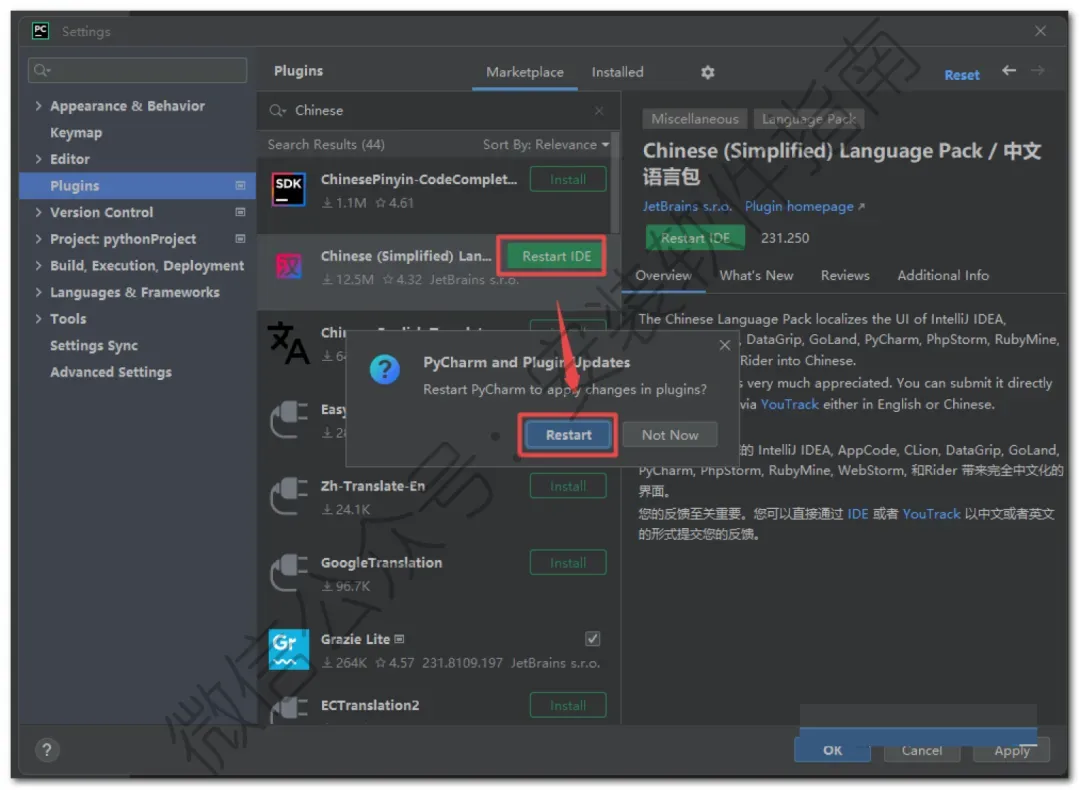Click the OK button
Screen dimensions: 1080x790
[832, 750]
